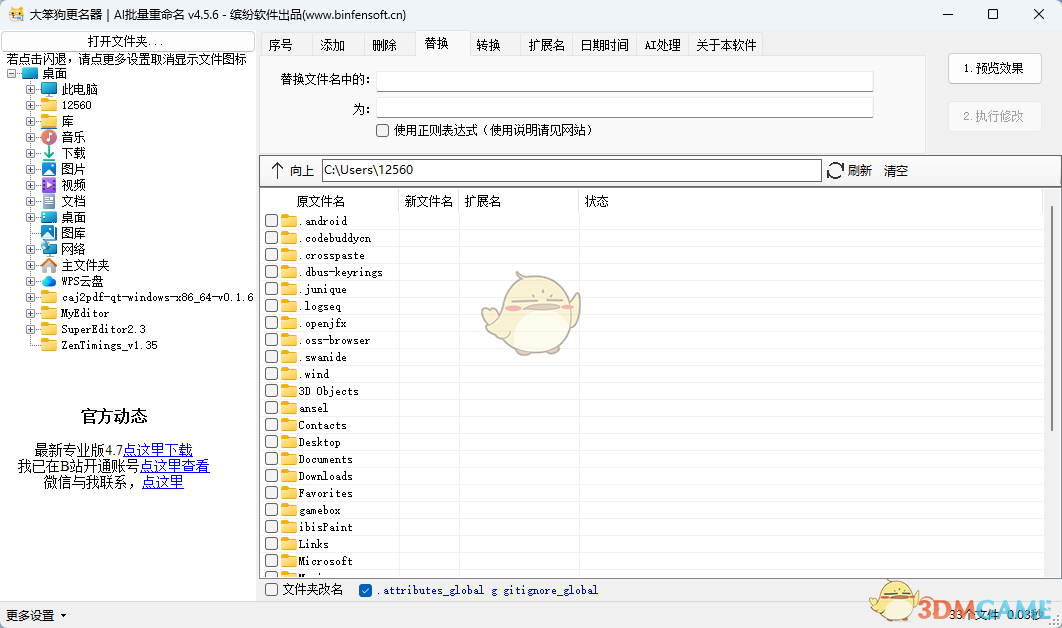Switch to the 转换 tab
Screen dimensions: 1062x628
pos(491,43)
